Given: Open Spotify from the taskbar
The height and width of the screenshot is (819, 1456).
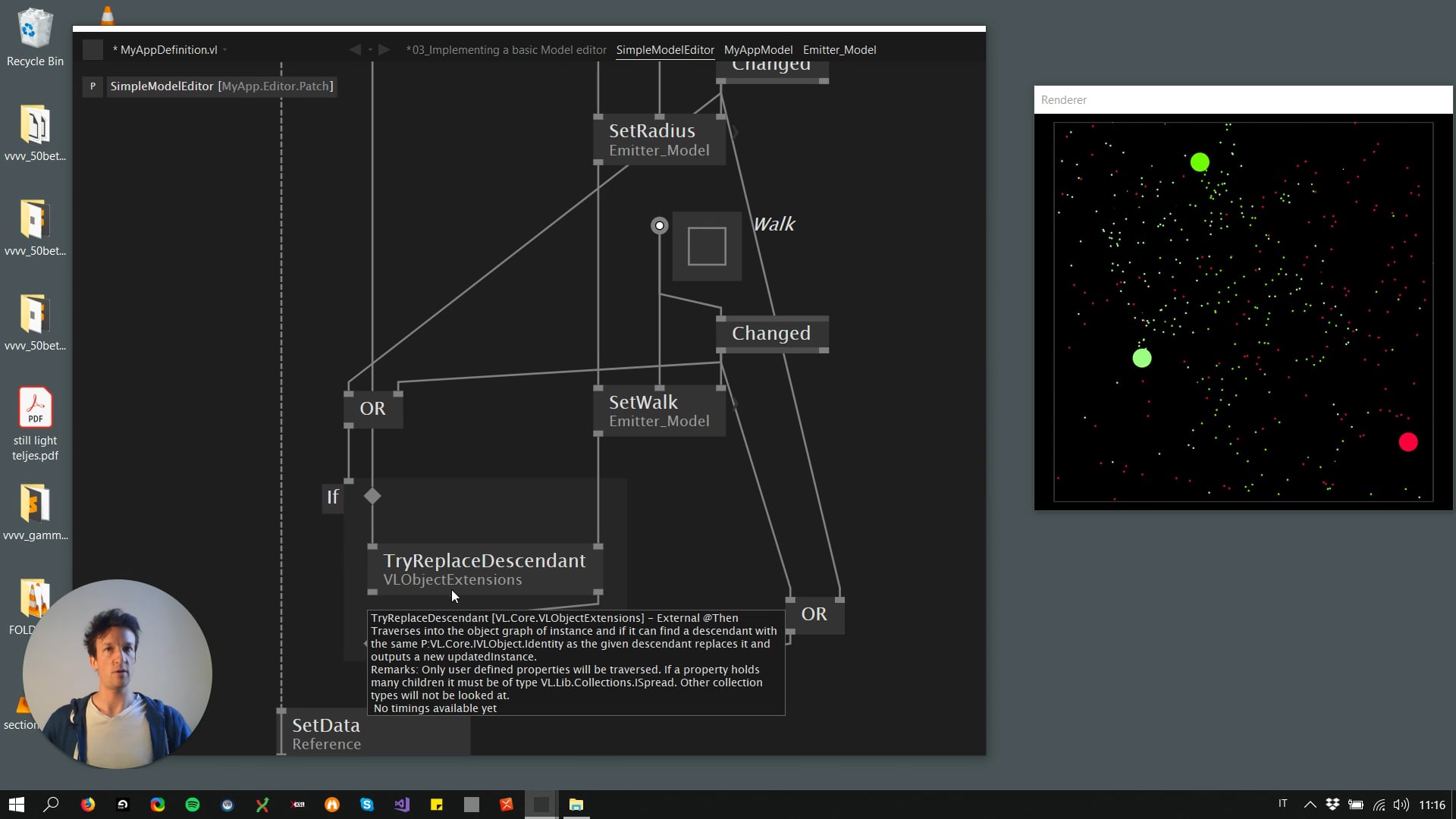Looking at the screenshot, I should tap(193, 805).
